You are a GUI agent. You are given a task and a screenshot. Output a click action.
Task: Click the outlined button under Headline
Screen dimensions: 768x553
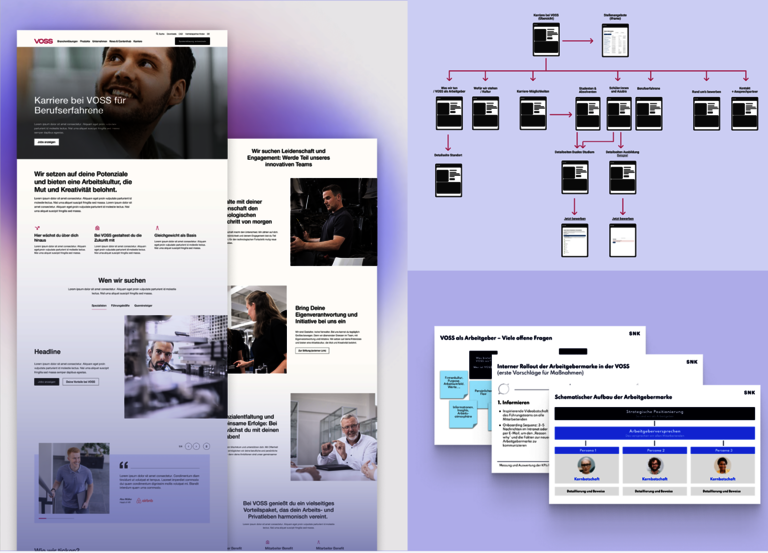pyautogui.click(x=81, y=382)
